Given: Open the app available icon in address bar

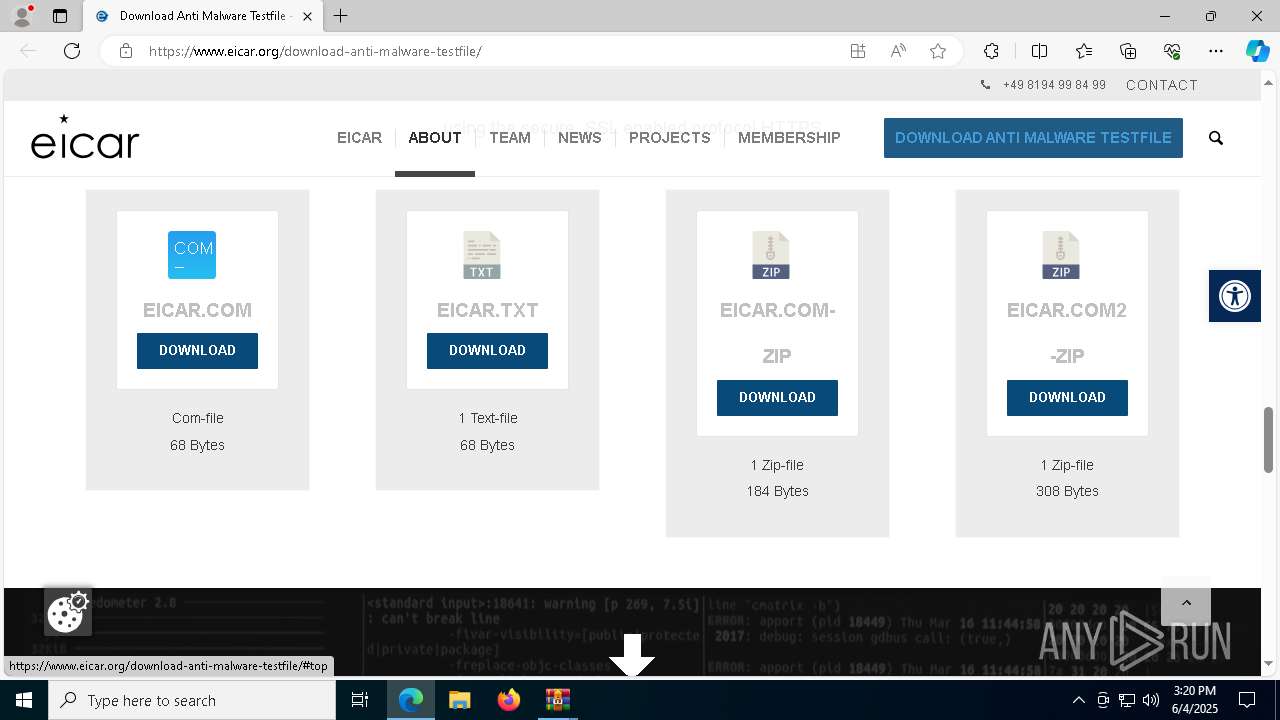Looking at the screenshot, I should [x=858, y=51].
